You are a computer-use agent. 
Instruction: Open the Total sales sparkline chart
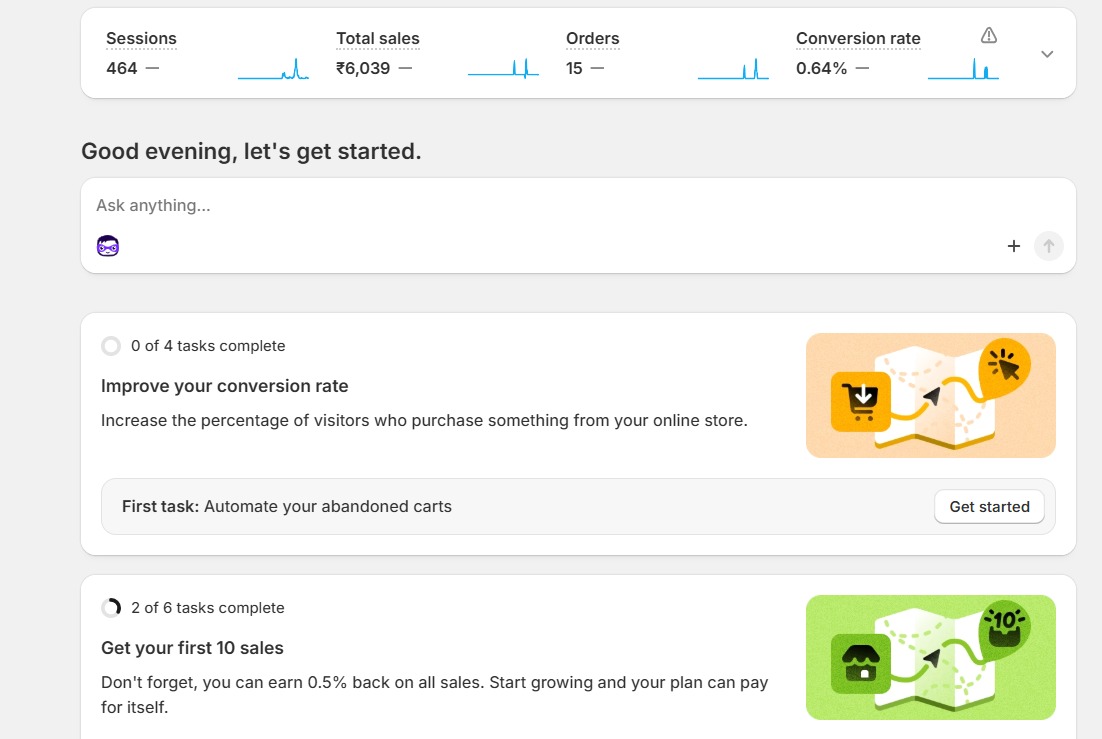click(x=503, y=69)
